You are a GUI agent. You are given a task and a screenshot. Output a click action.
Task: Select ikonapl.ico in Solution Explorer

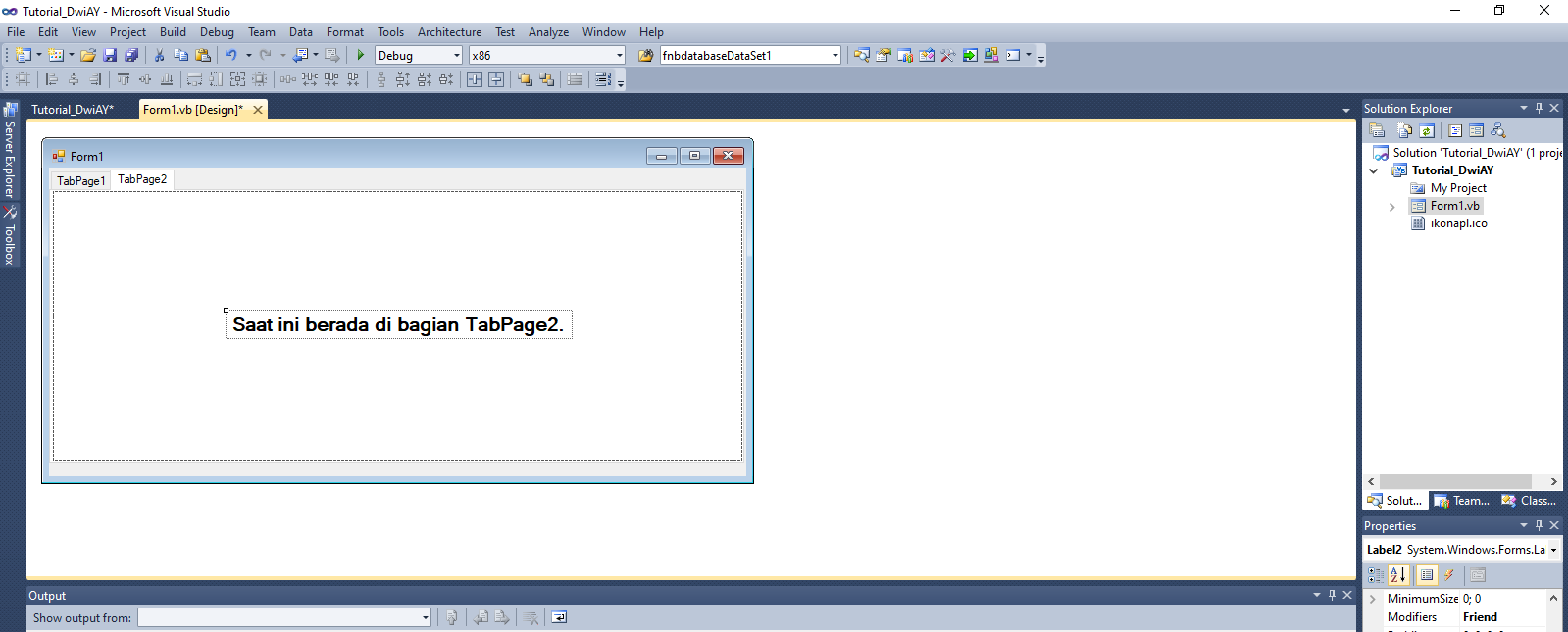pyautogui.click(x=1458, y=223)
